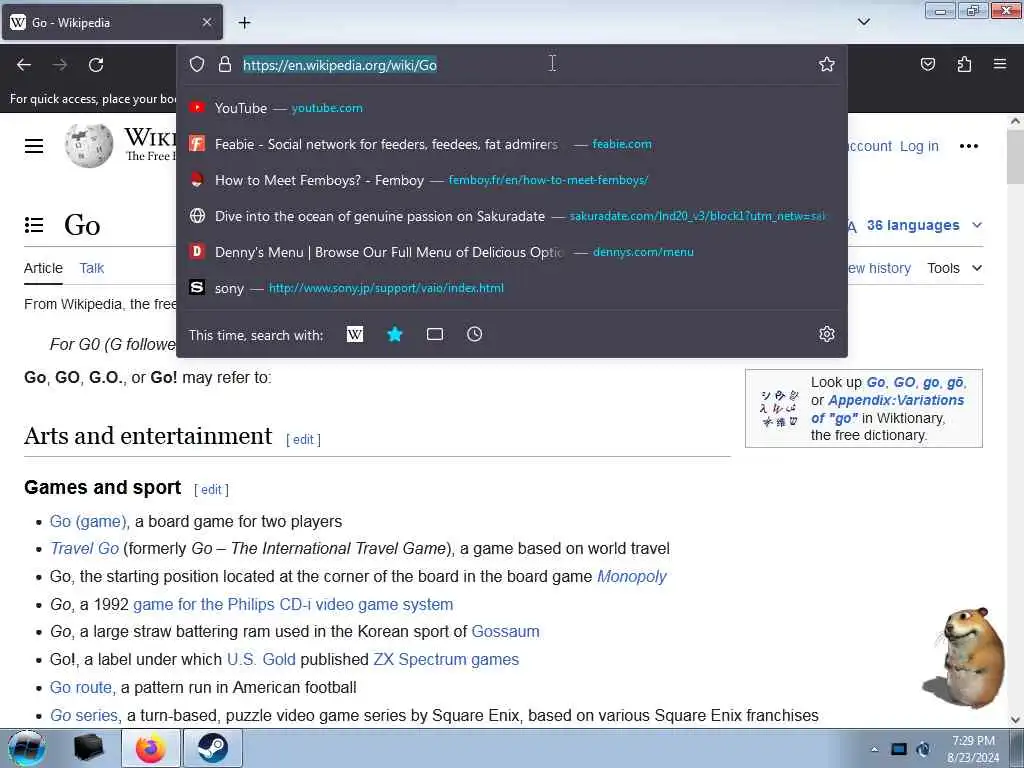Image resolution: width=1024 pixels, height=768 pixels.
Task: Edit the Arts and entertainment section
Action: click(303, 440)
